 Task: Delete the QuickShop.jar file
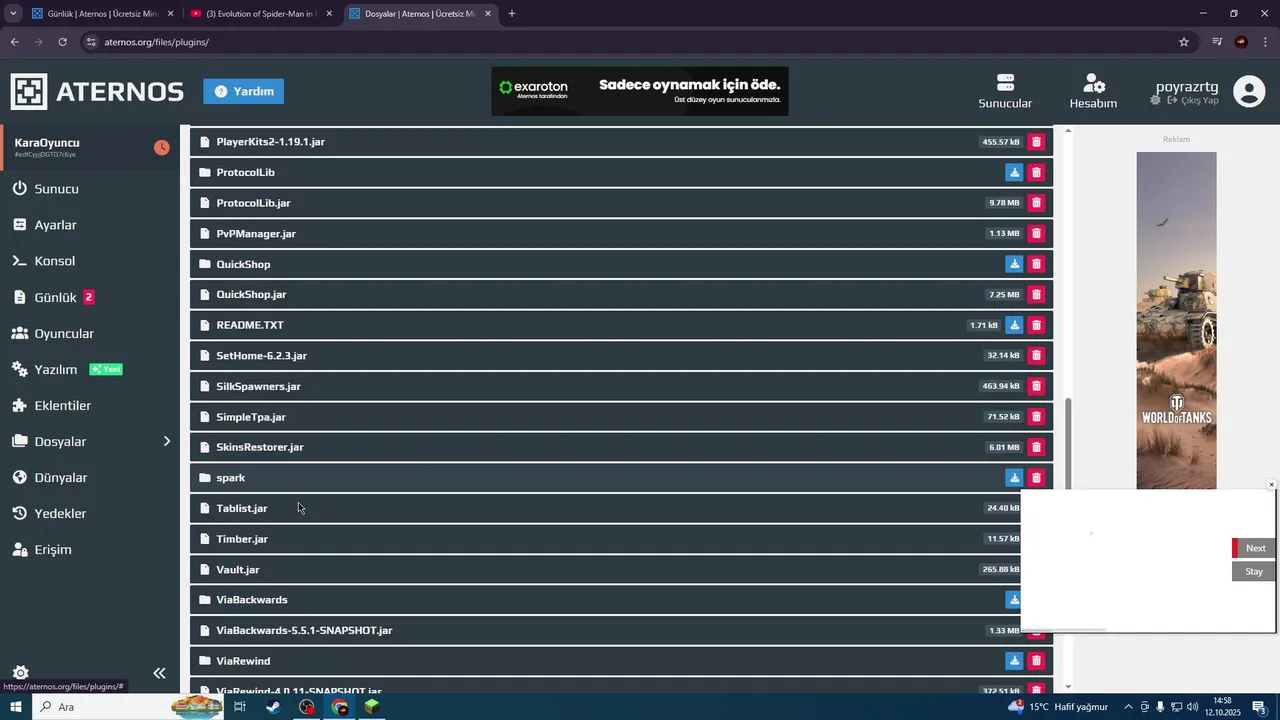[x=1036, y=294]
